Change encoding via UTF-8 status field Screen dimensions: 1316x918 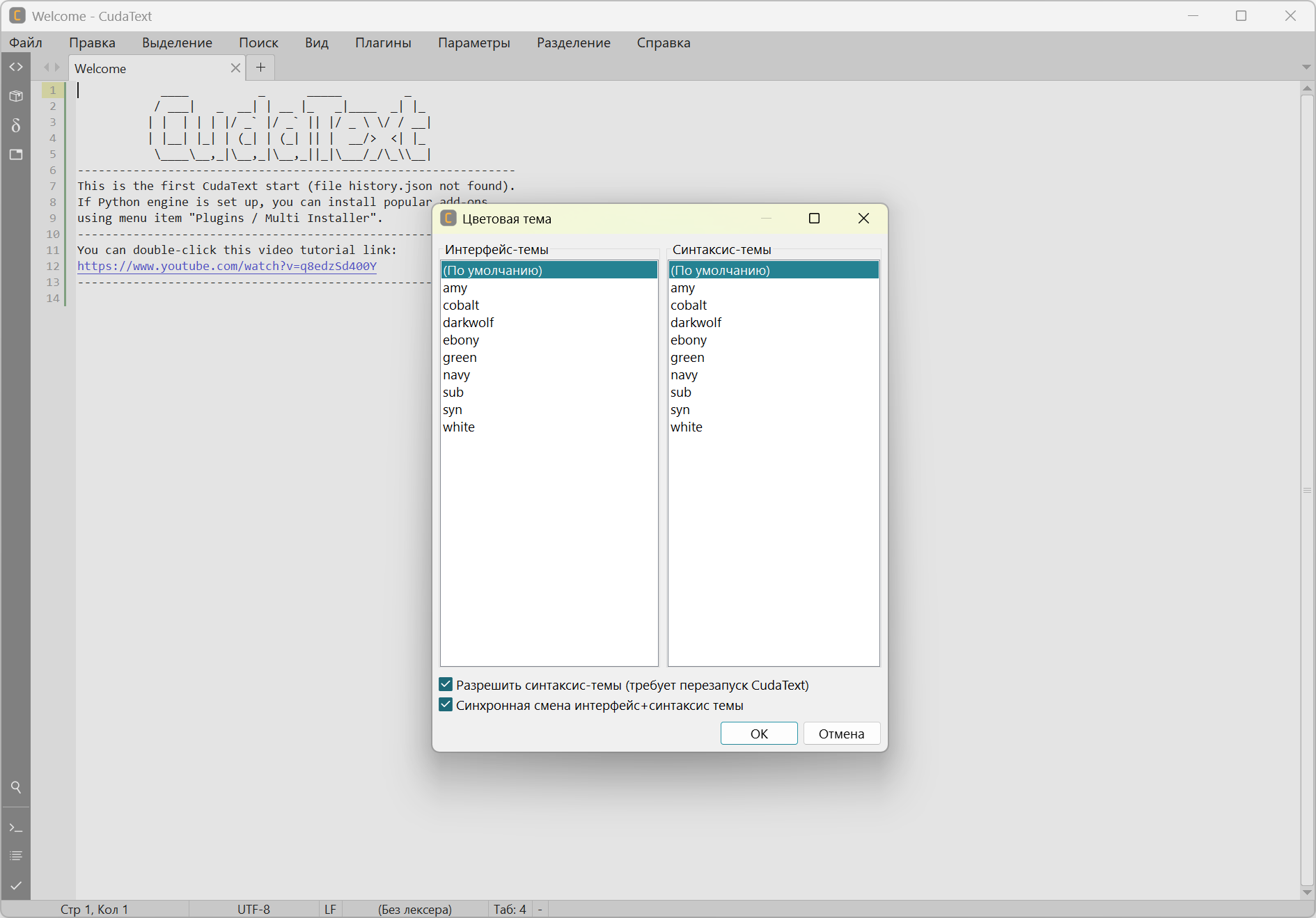click(253, 909)
